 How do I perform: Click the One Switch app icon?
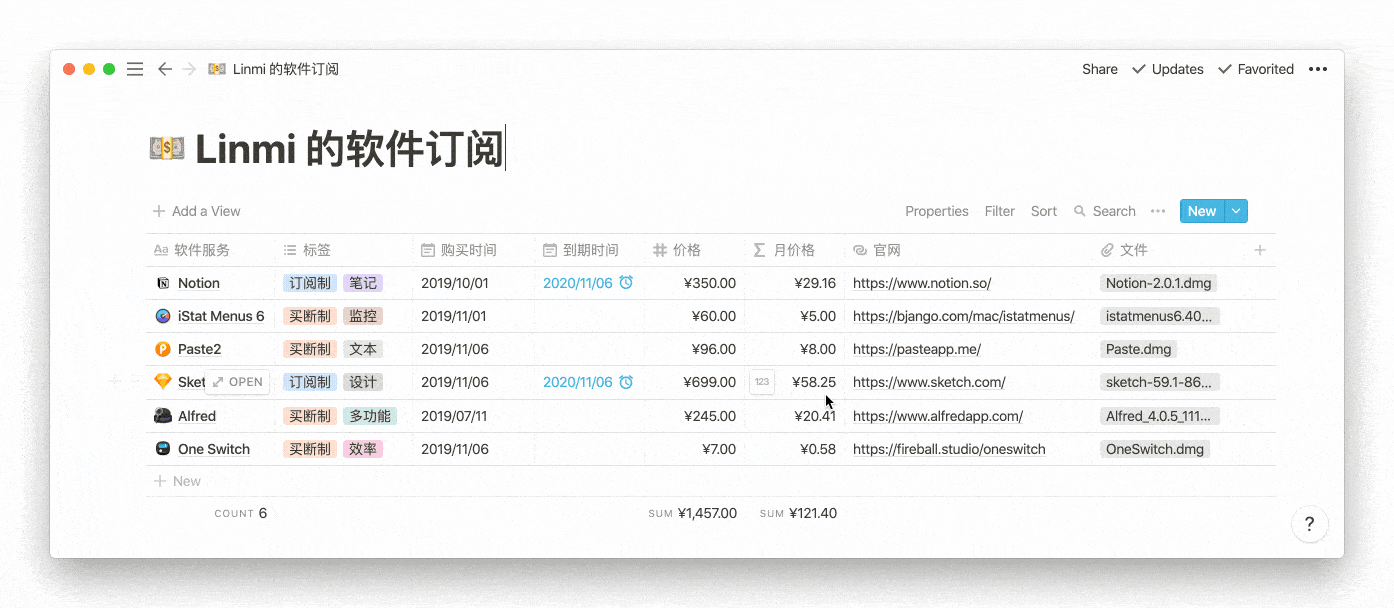(x=163, y=449)
